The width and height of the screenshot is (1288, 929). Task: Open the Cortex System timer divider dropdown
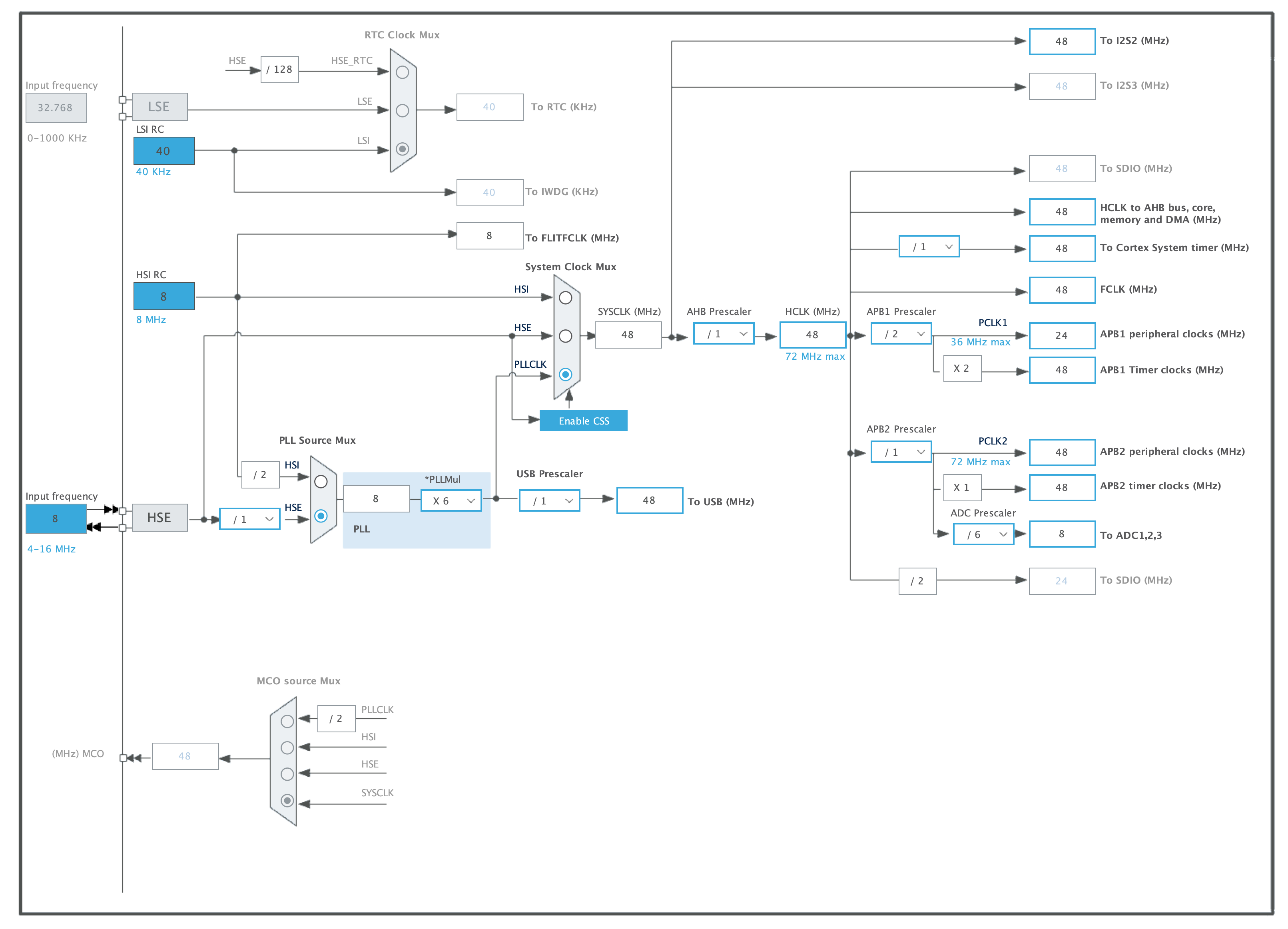pyautogui.click(x=929, y=247)
